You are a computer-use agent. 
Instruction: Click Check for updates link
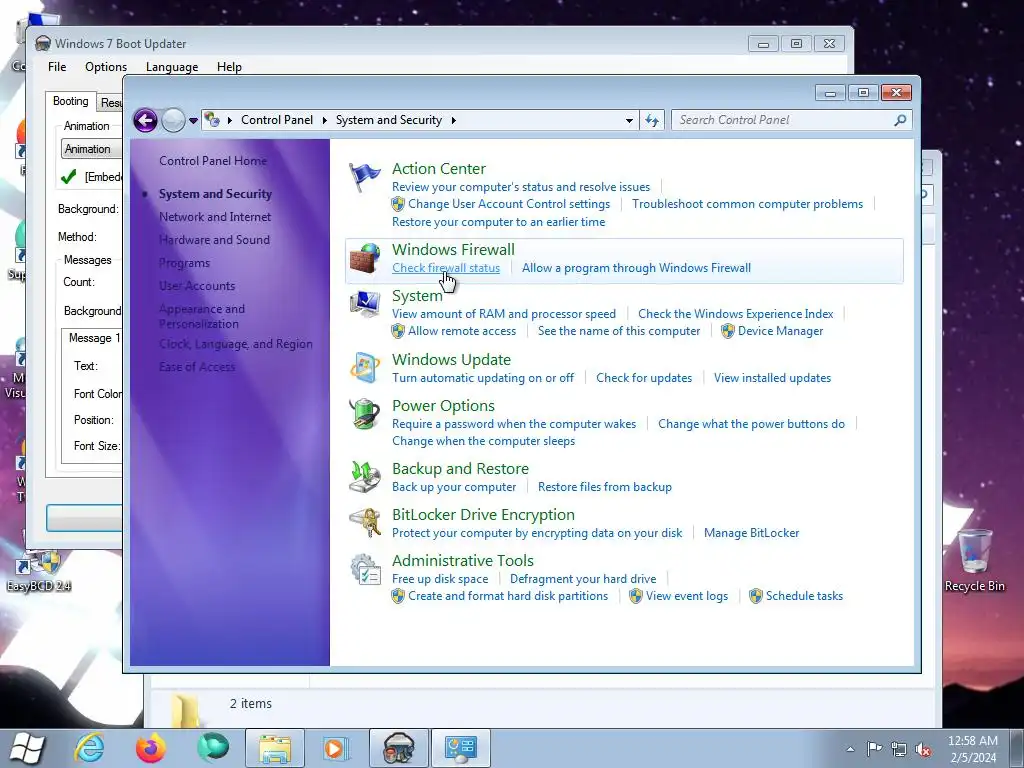pos(644,378)
